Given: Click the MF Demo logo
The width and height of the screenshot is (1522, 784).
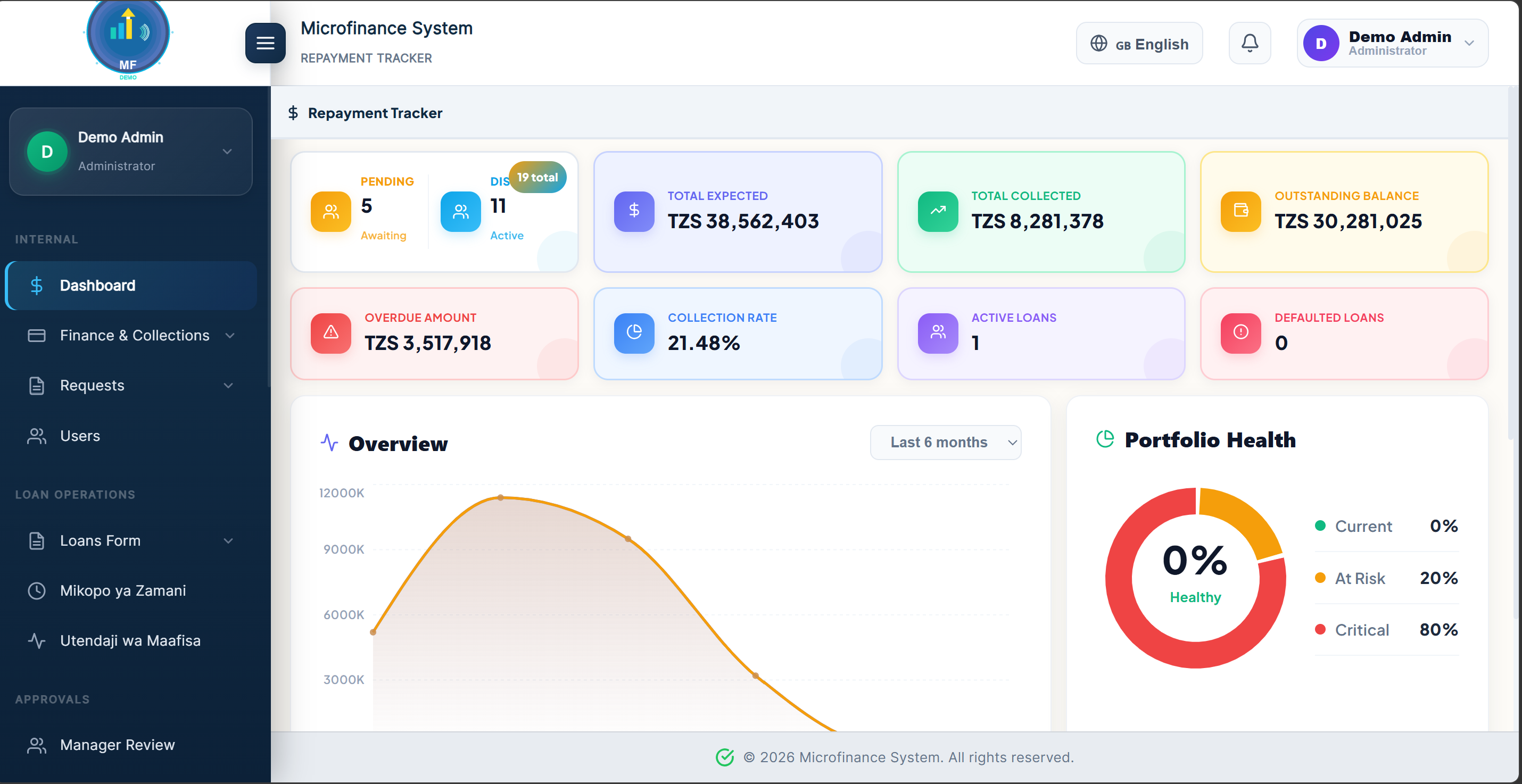Looking at the screenshot, I should point(128,39).
